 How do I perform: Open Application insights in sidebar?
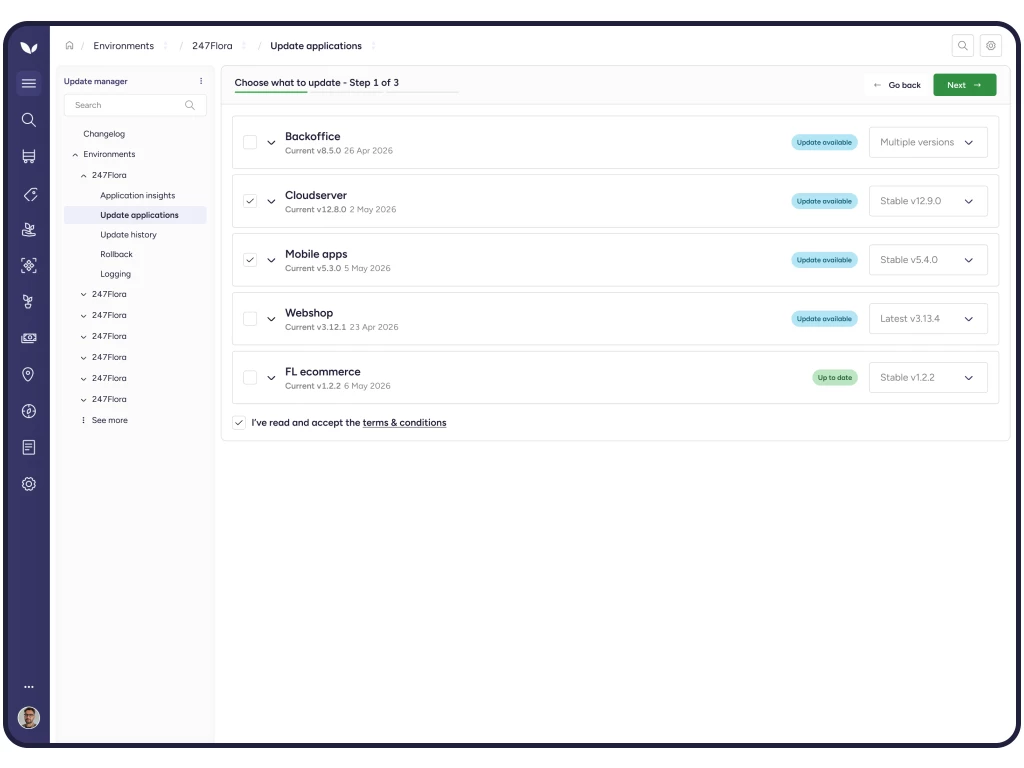point(138,195)
